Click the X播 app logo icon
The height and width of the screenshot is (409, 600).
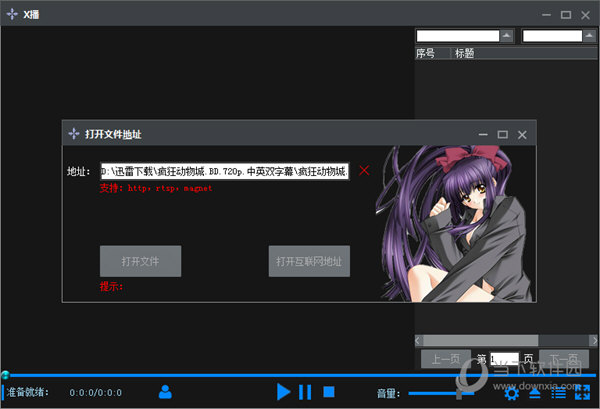[12, 14]
